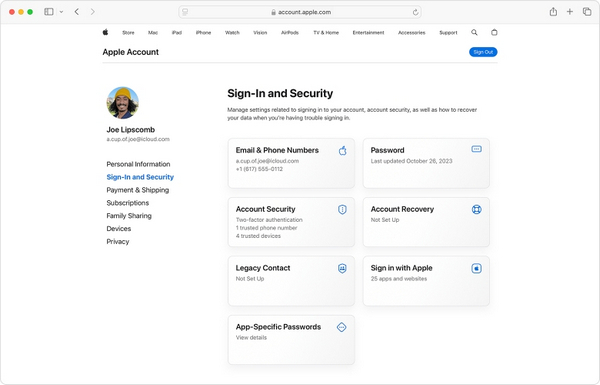The image size is (600, 385).
Task: Click 'Joe Lipscomb' name under photo
Action: (x=130, y=130)
